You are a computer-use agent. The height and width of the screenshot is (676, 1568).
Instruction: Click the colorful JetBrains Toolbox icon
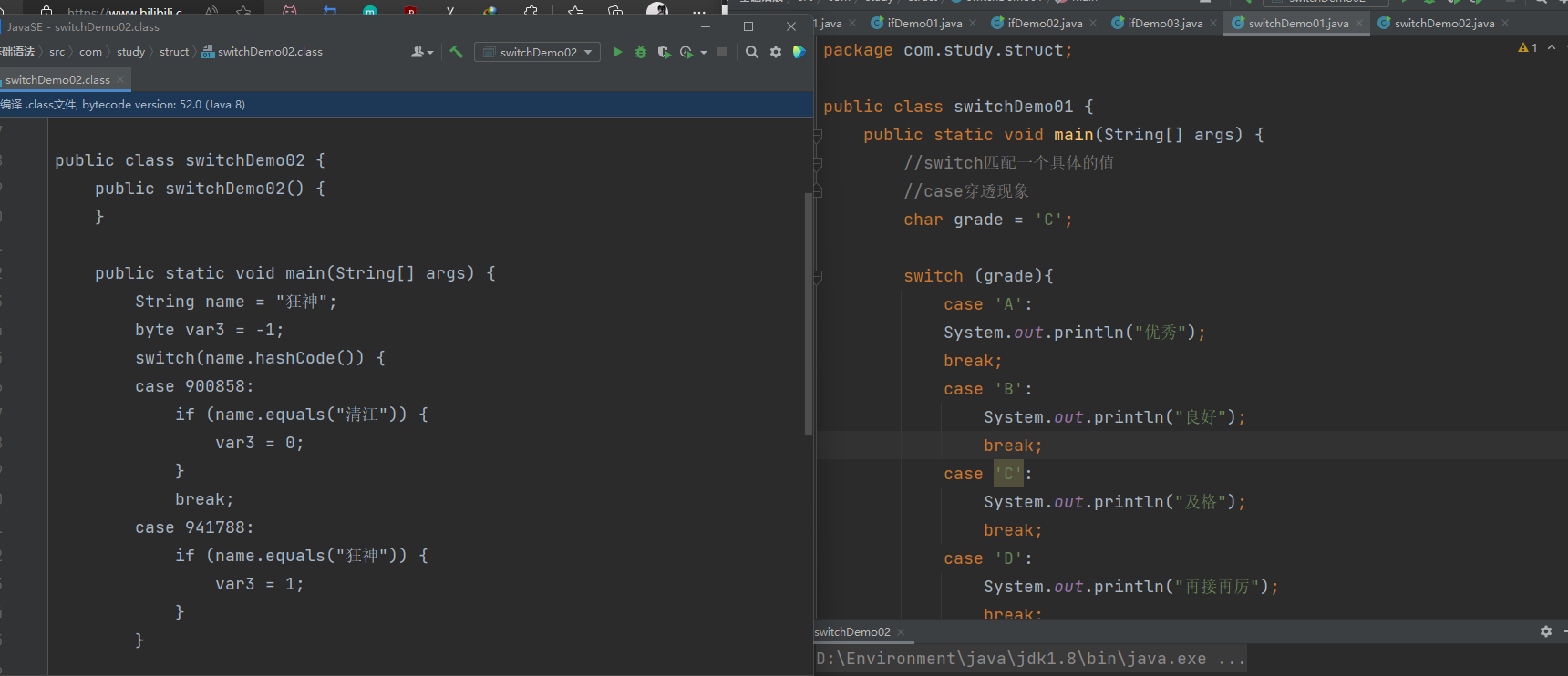coord(799,52)
